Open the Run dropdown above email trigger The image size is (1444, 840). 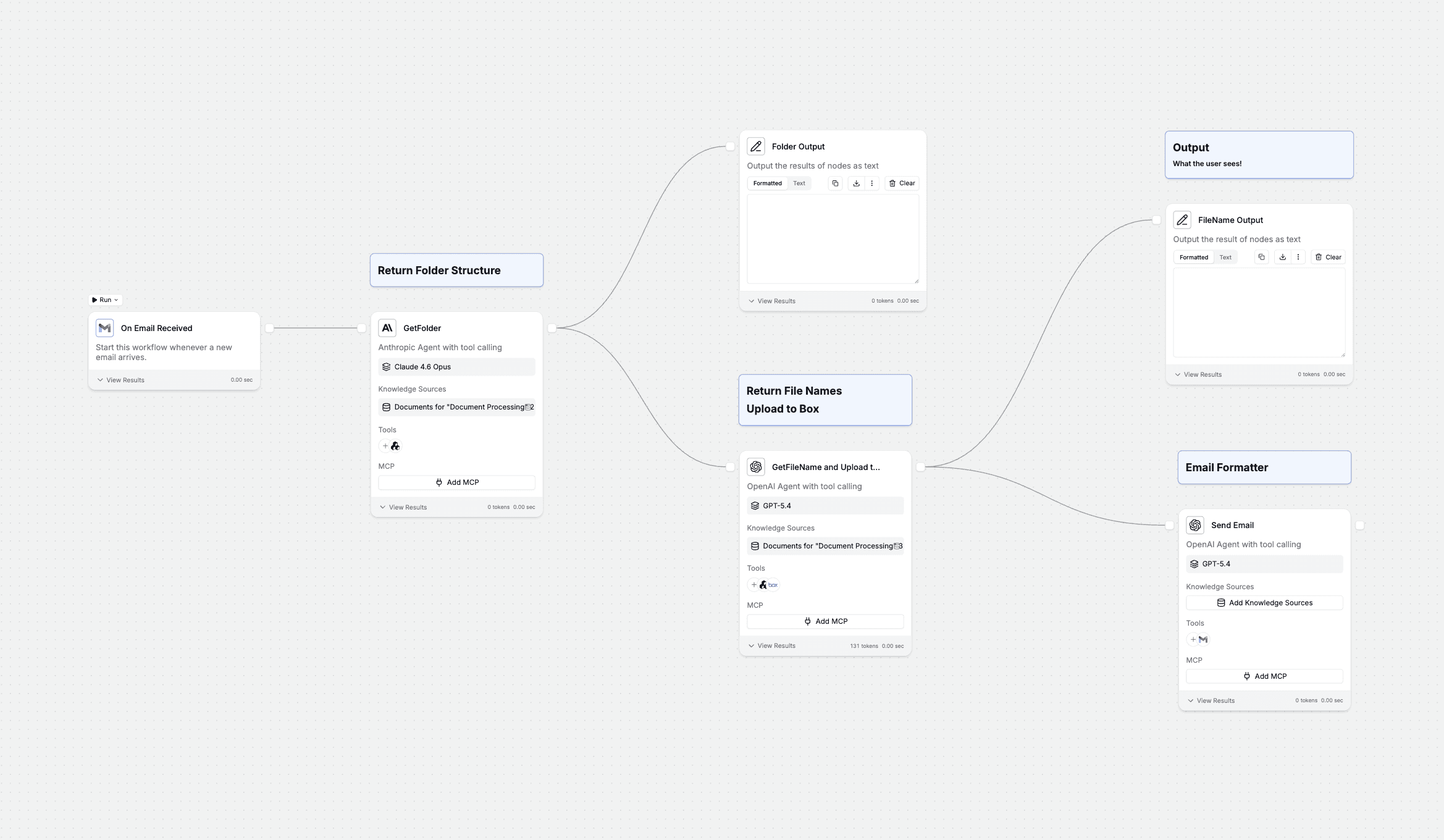pyautogui.click(x=106, y=300)
